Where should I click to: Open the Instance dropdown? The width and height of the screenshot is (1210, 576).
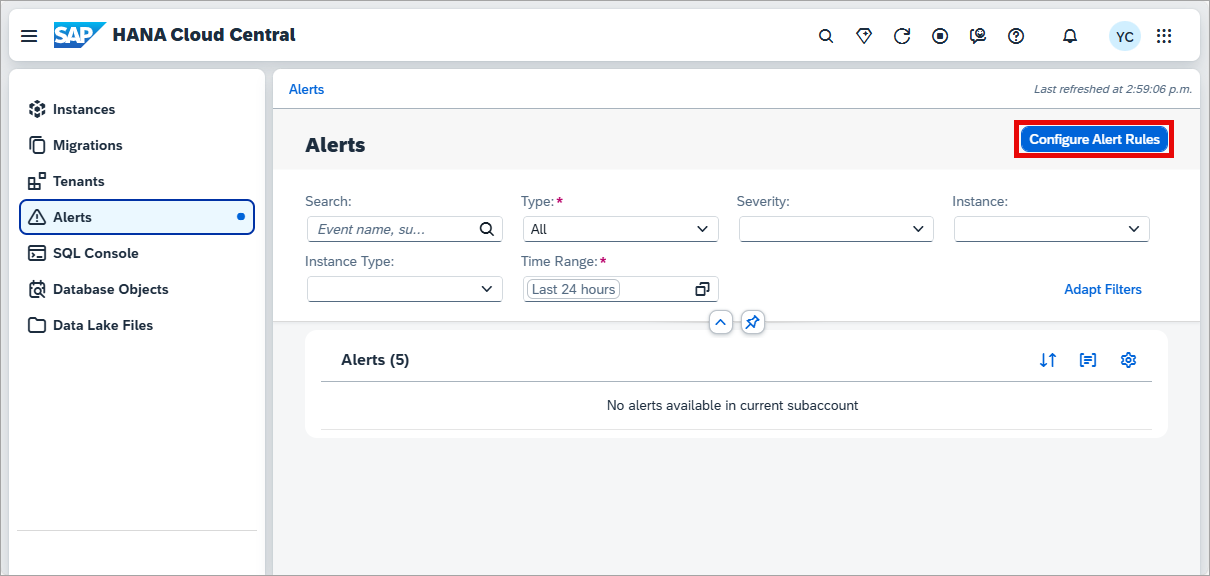tap(1052, 229)
